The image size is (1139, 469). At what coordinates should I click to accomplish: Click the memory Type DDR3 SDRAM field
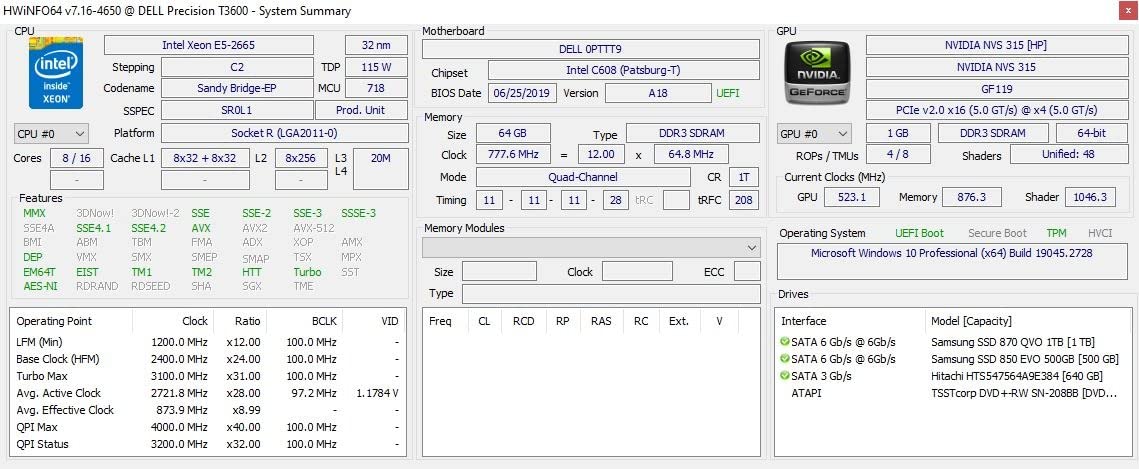coord(692,134)
